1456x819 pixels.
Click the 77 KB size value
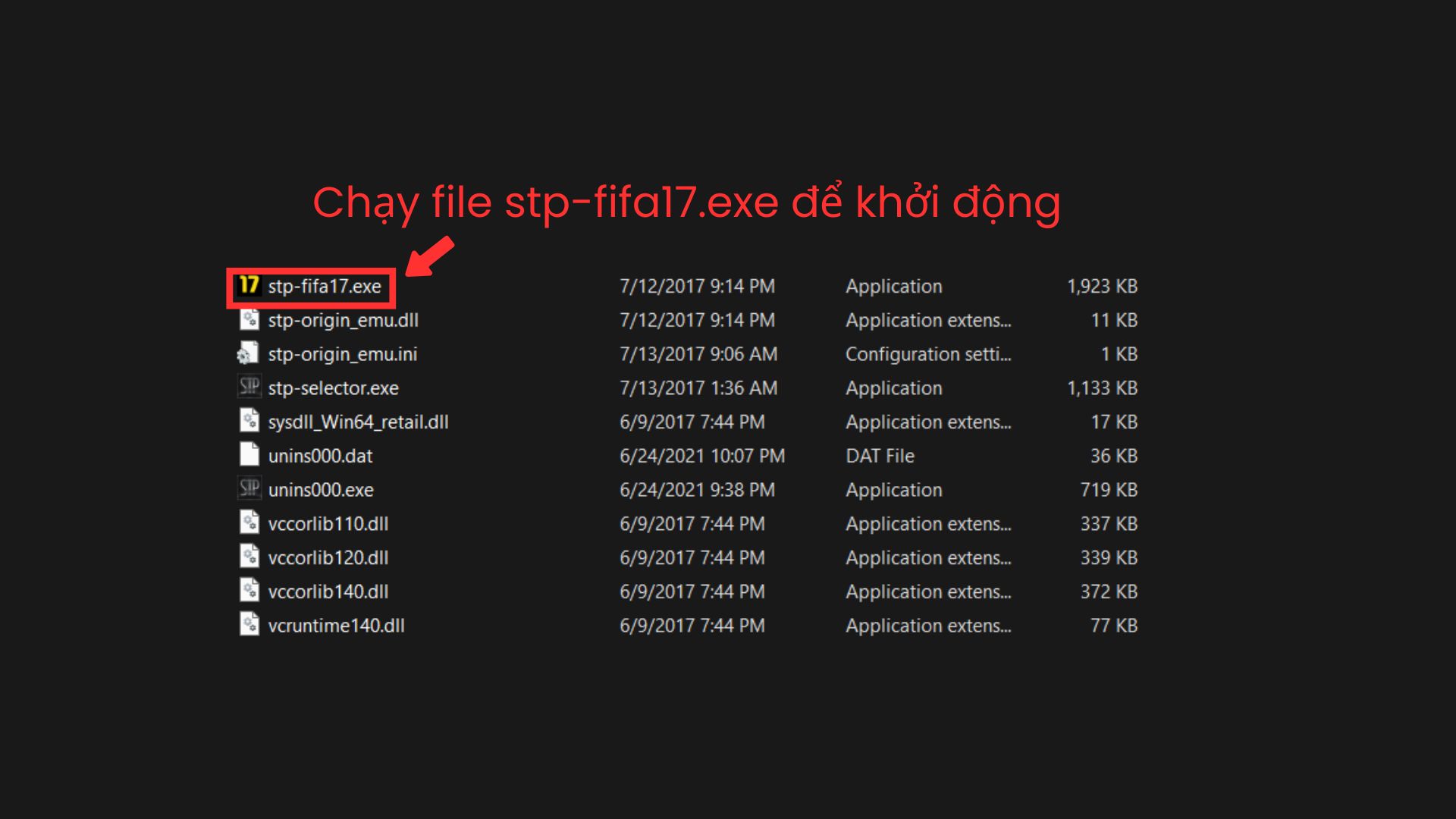coord(1114,626)
